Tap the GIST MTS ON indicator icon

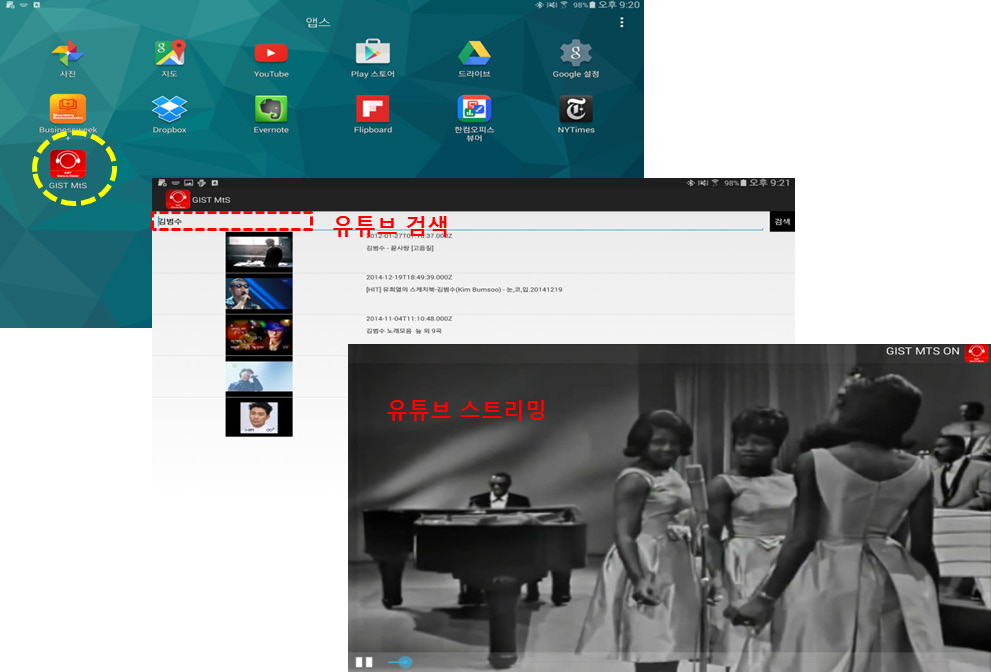tap(977, 353)
